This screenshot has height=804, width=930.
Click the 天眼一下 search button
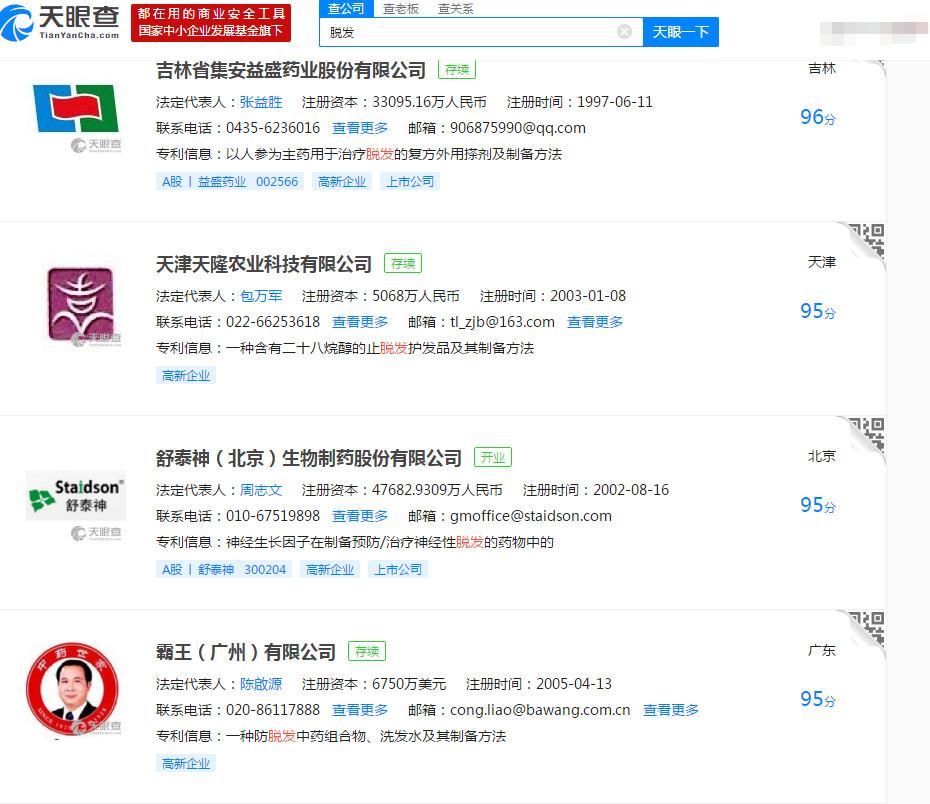coord(680,32)
